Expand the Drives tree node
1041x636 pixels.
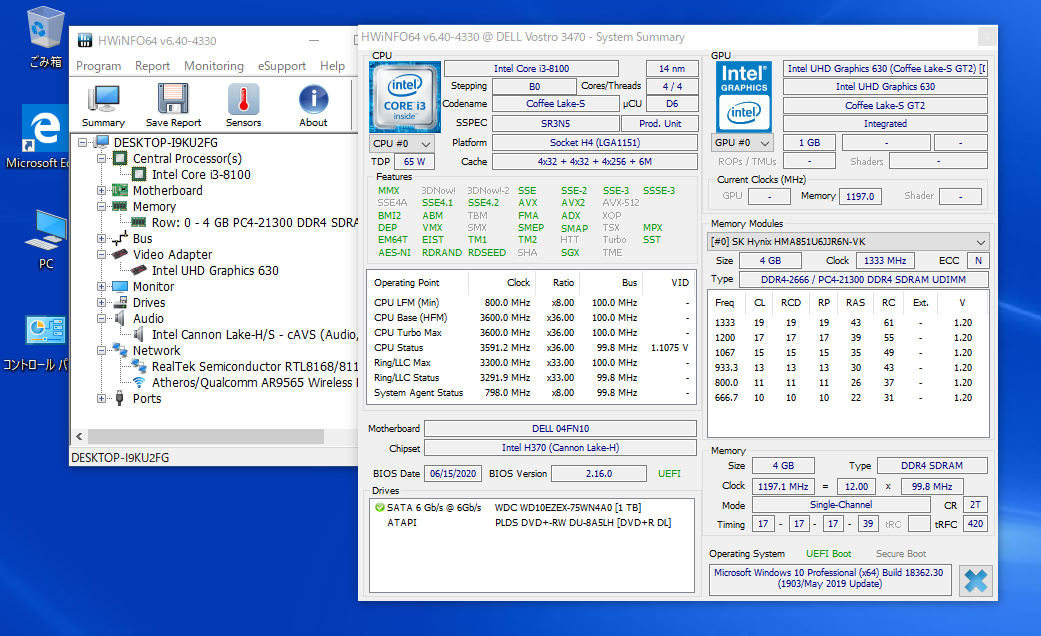pyautogui.click(x=102, y=303)
